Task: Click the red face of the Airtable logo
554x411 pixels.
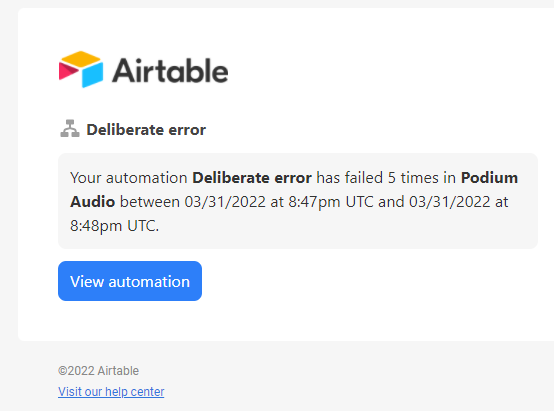Action: (69, 70)
